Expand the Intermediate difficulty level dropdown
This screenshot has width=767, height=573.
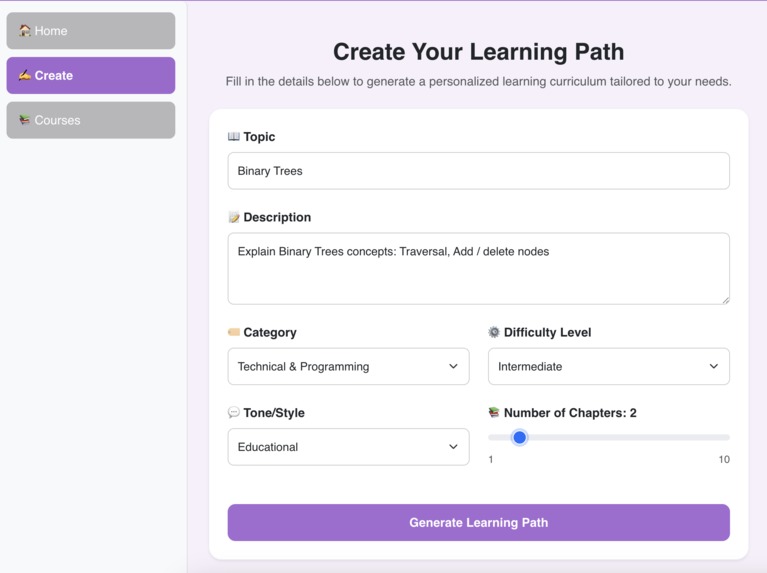click(609, 367)
